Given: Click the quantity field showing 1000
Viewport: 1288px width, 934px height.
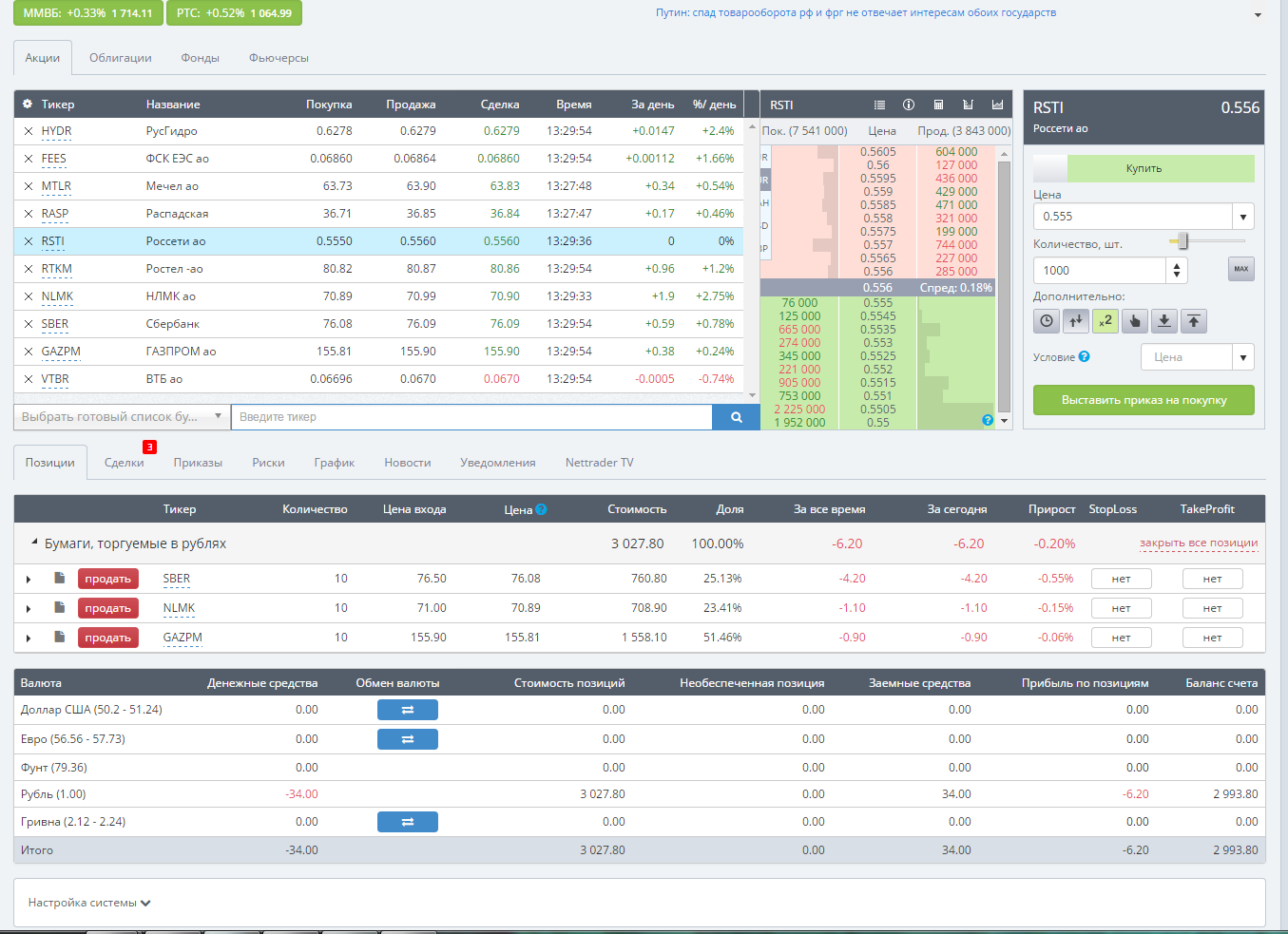Looking at the screenshot, I should (1100, 271).
